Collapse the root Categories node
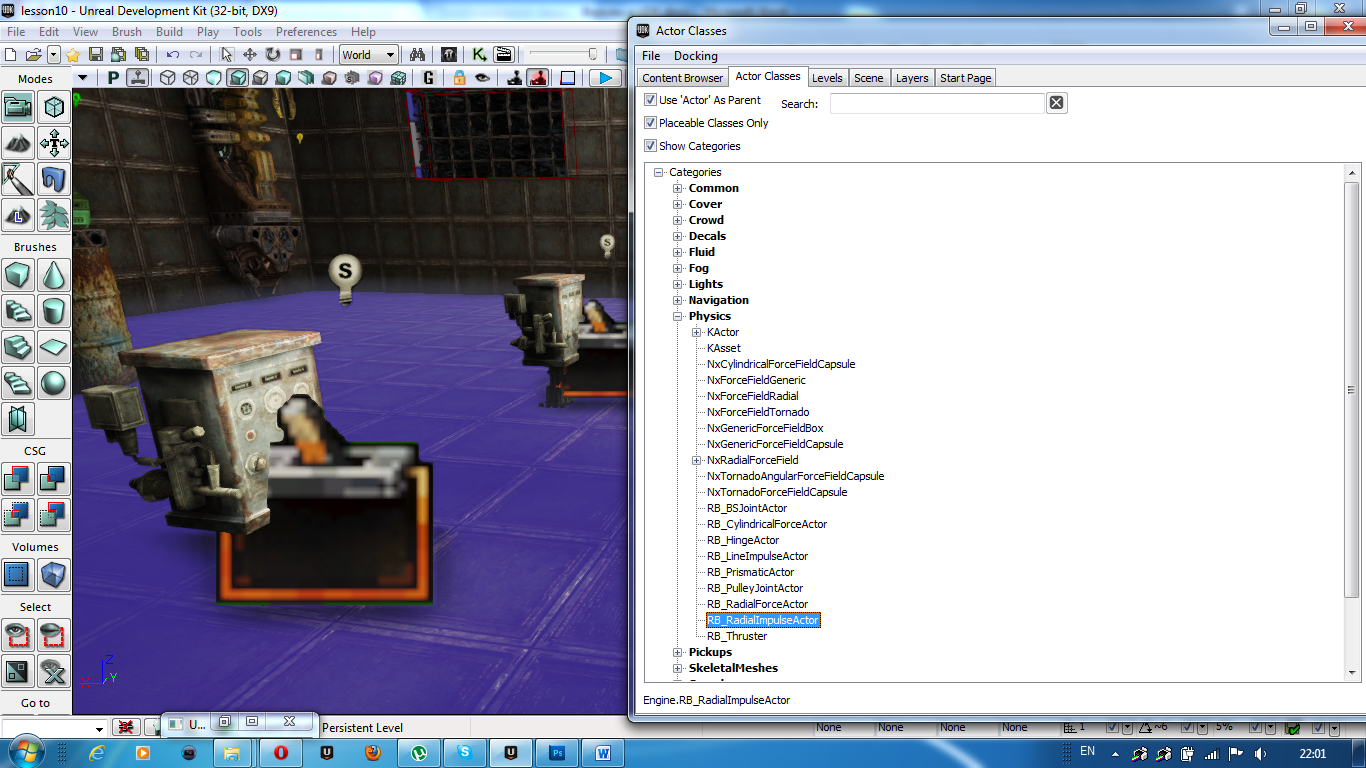Screen dimensions: 1366x768 point(659,172)
